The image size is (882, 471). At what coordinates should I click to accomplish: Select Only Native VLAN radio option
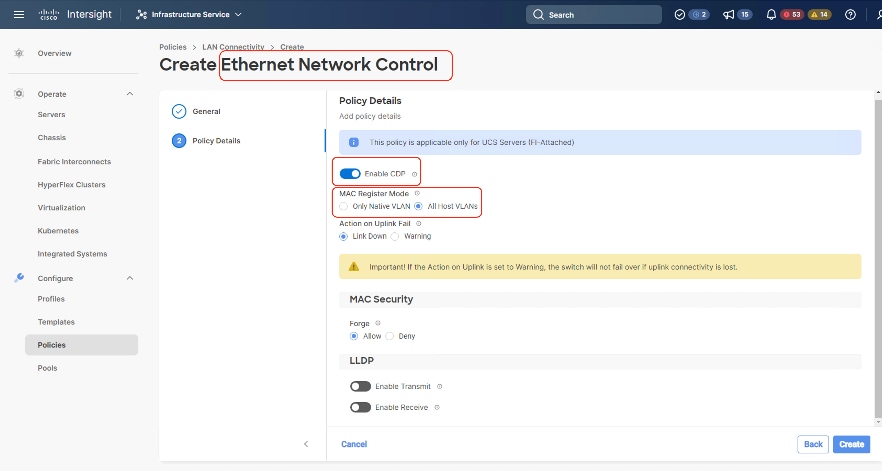click(344, 206)
